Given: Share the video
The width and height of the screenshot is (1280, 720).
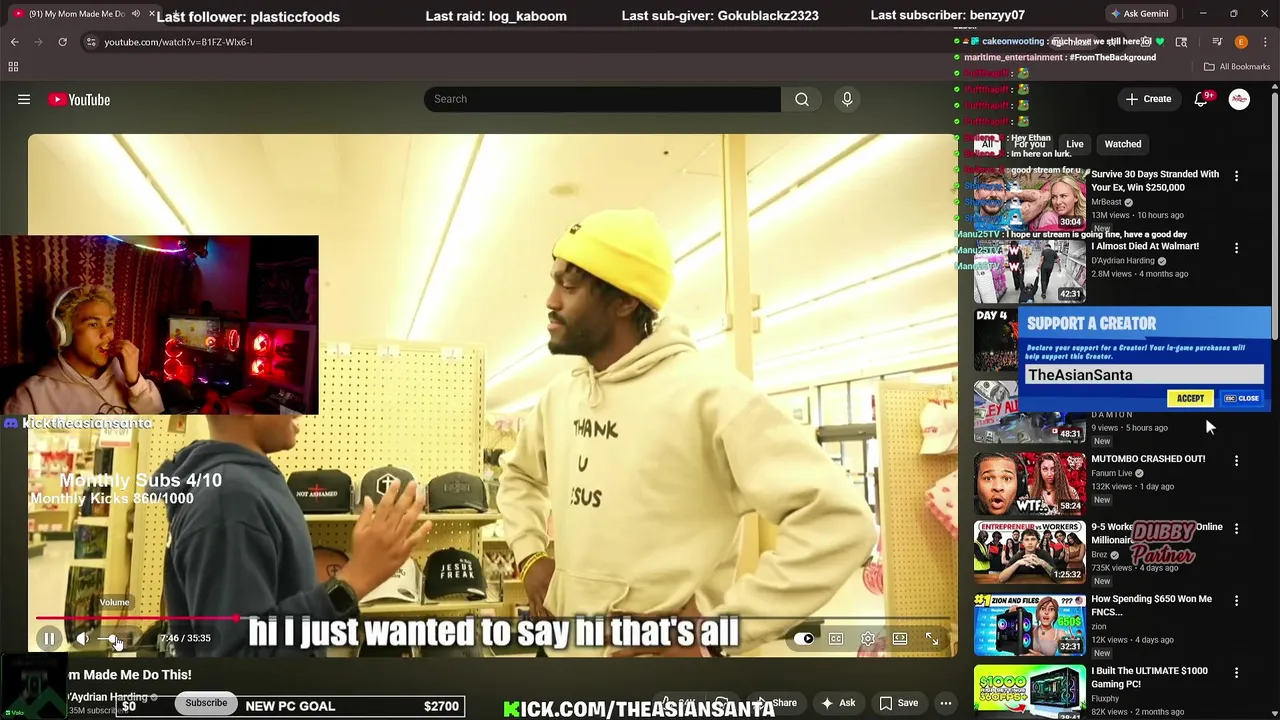Looking at the screenshot, I should [x=777, y=703].
